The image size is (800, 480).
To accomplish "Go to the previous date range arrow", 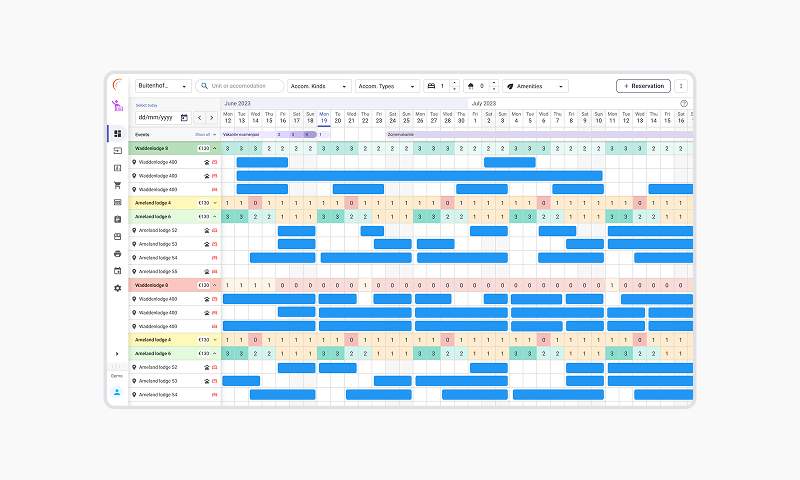I will 199,117.
